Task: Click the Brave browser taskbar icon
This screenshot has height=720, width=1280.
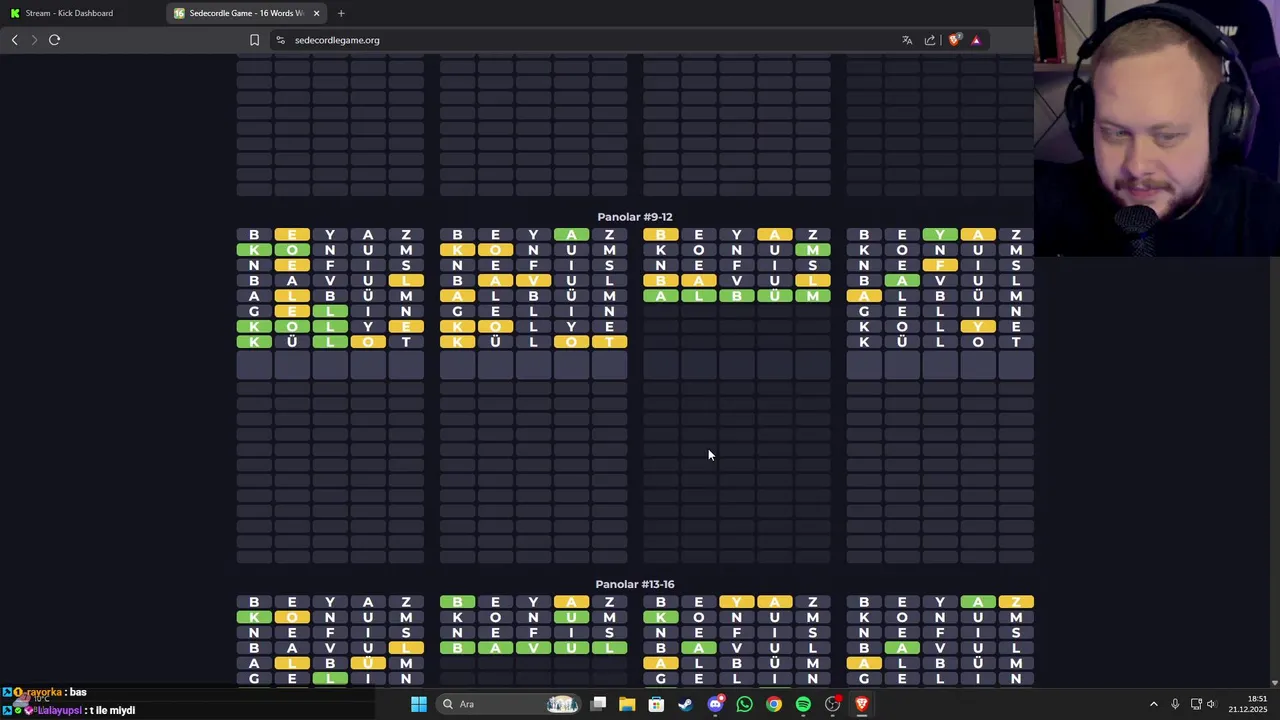Action: pos(862,704)
